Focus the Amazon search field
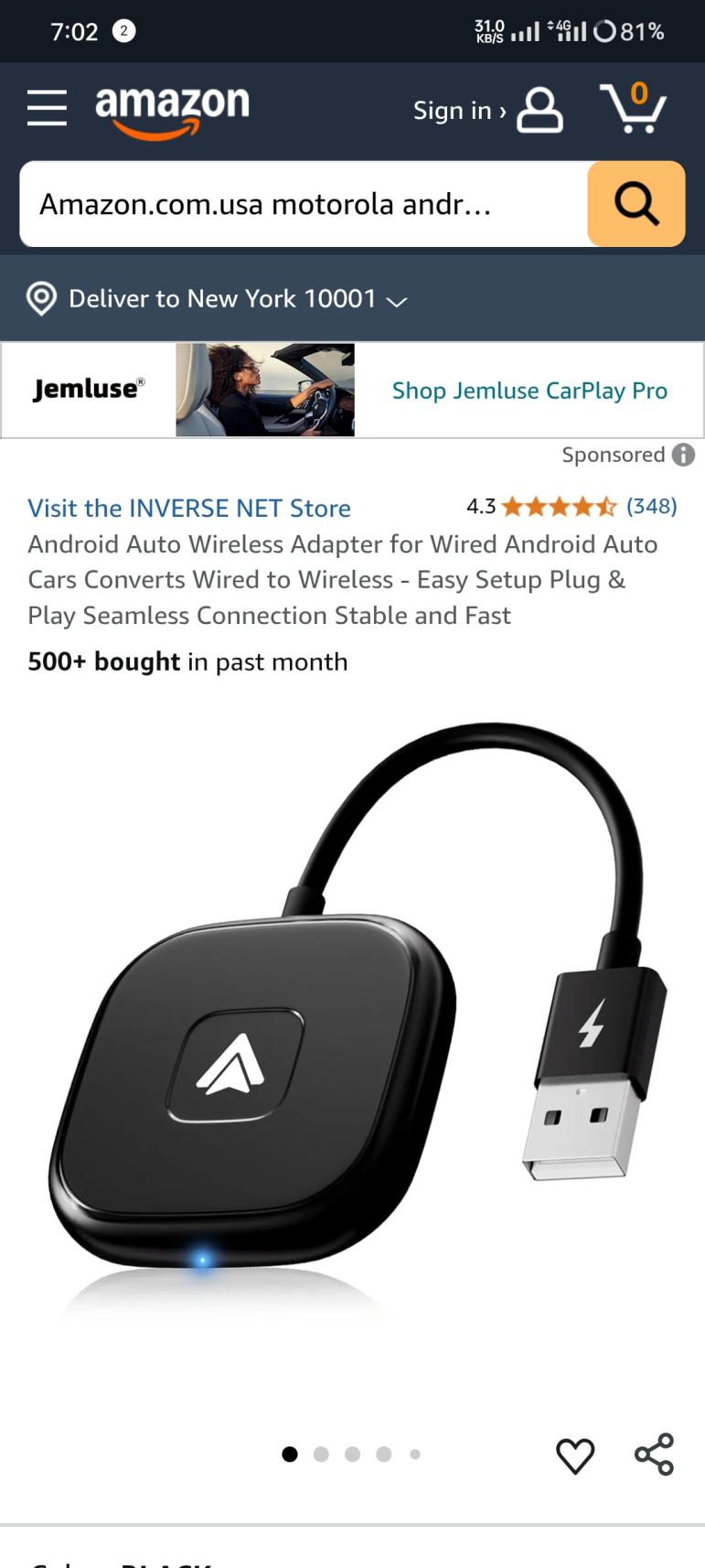The width and height of the screenshot is (705, 1568). point(304,204)
